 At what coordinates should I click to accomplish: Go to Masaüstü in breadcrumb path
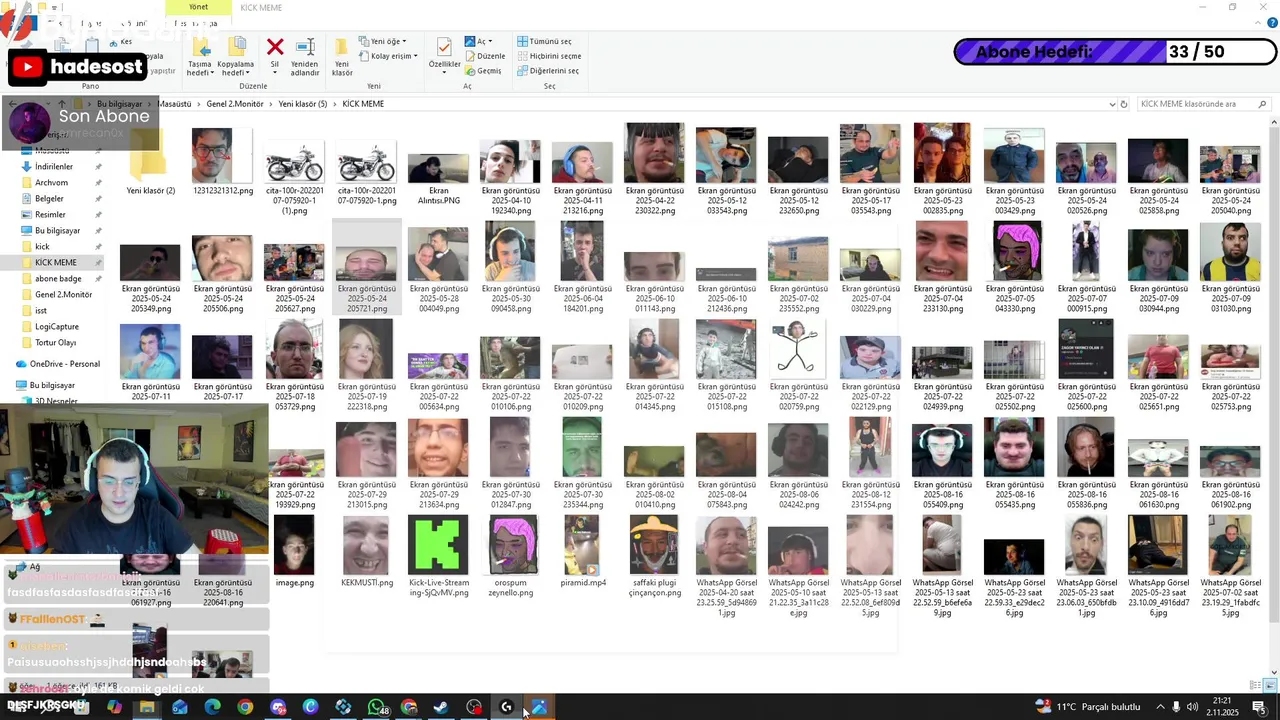pos(174,104)
